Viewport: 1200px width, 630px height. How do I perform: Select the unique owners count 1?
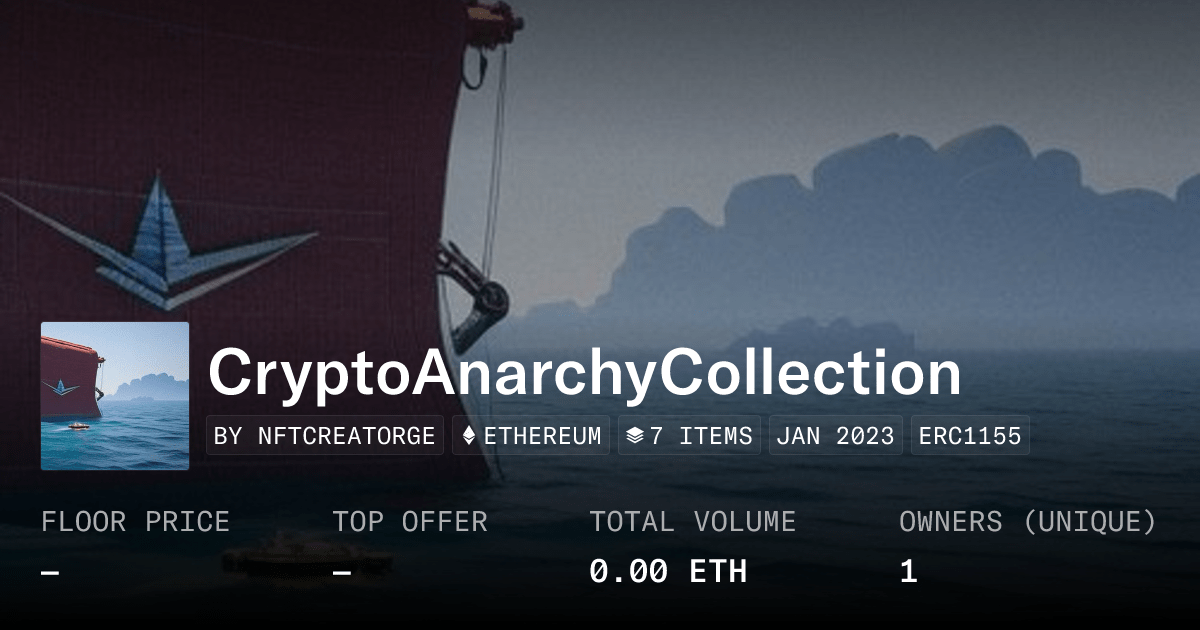908,572
